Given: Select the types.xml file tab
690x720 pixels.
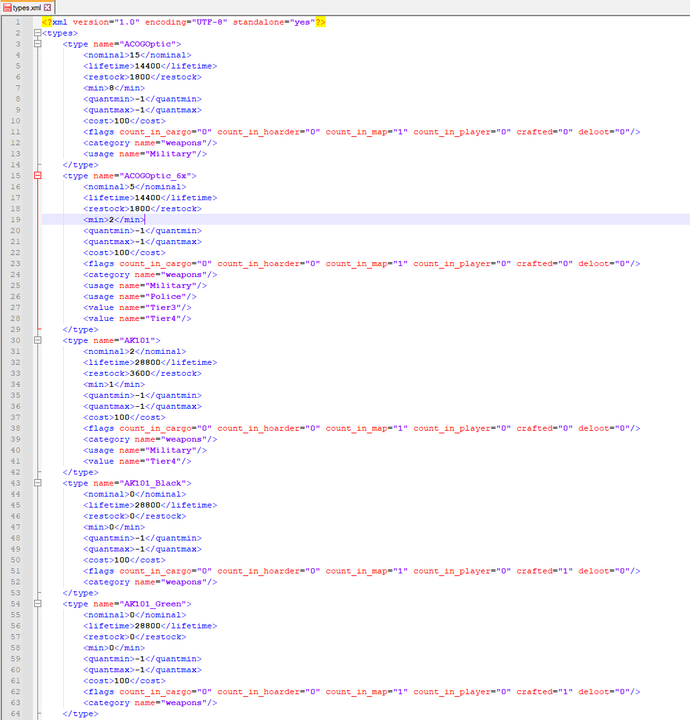Looking at the screenshot, I should [27, 7].
